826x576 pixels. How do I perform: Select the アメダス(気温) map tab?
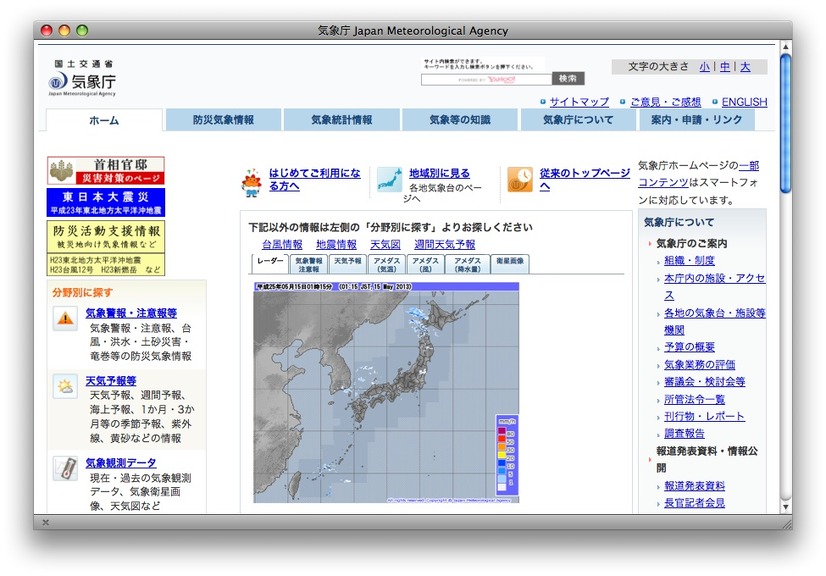pyautogui.click(x=387, y=264)
